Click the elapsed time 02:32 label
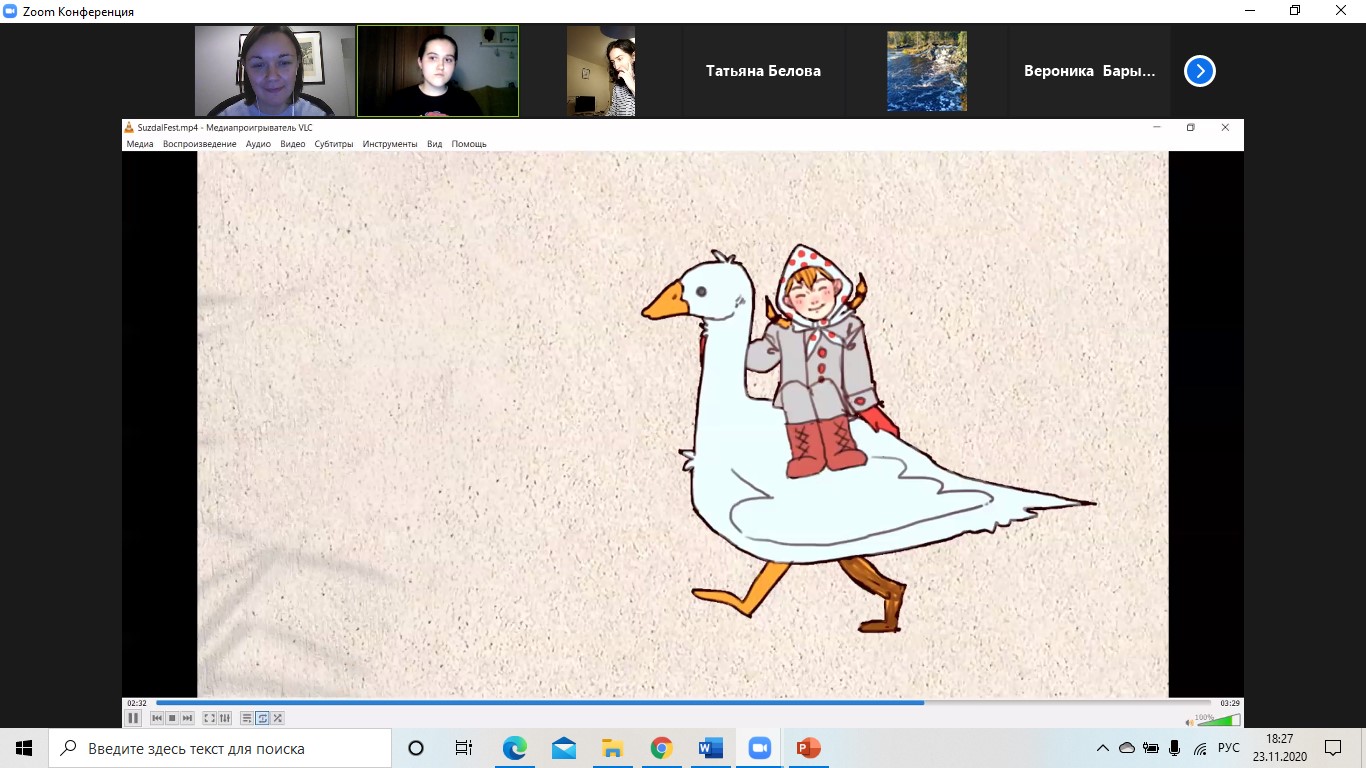This screenshot has height=768, width=1366. click(x=137, y=703)
